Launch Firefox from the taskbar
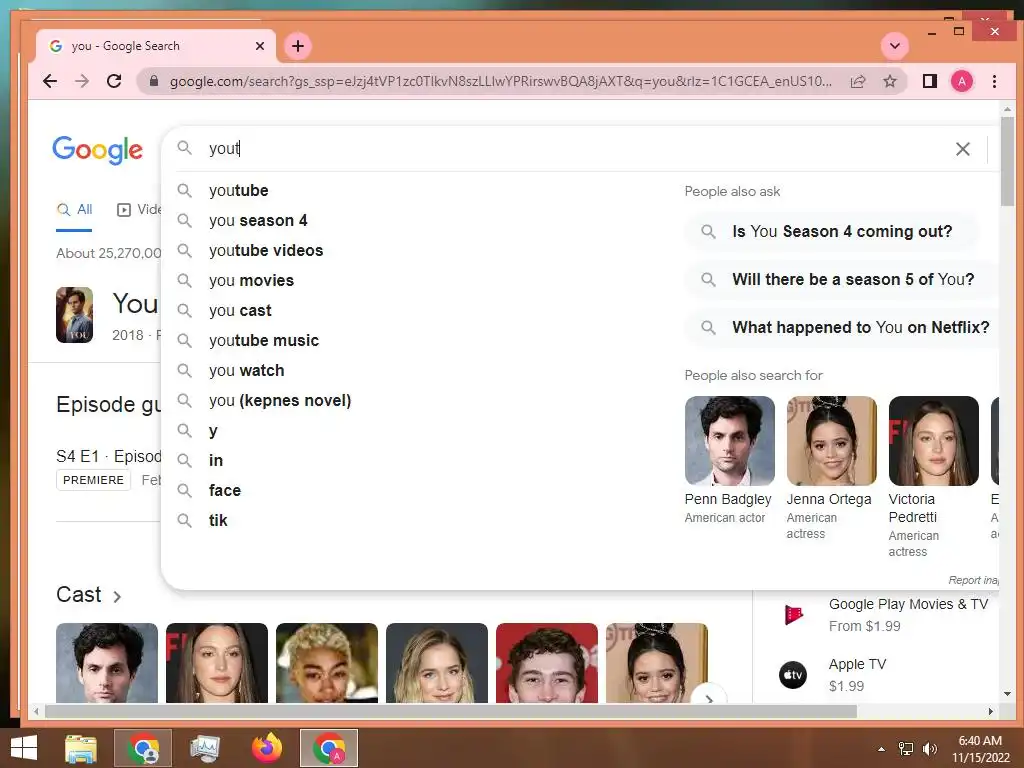Image resolution: width=1024 pixels, height=768 pixels. (x=266, y=748)
